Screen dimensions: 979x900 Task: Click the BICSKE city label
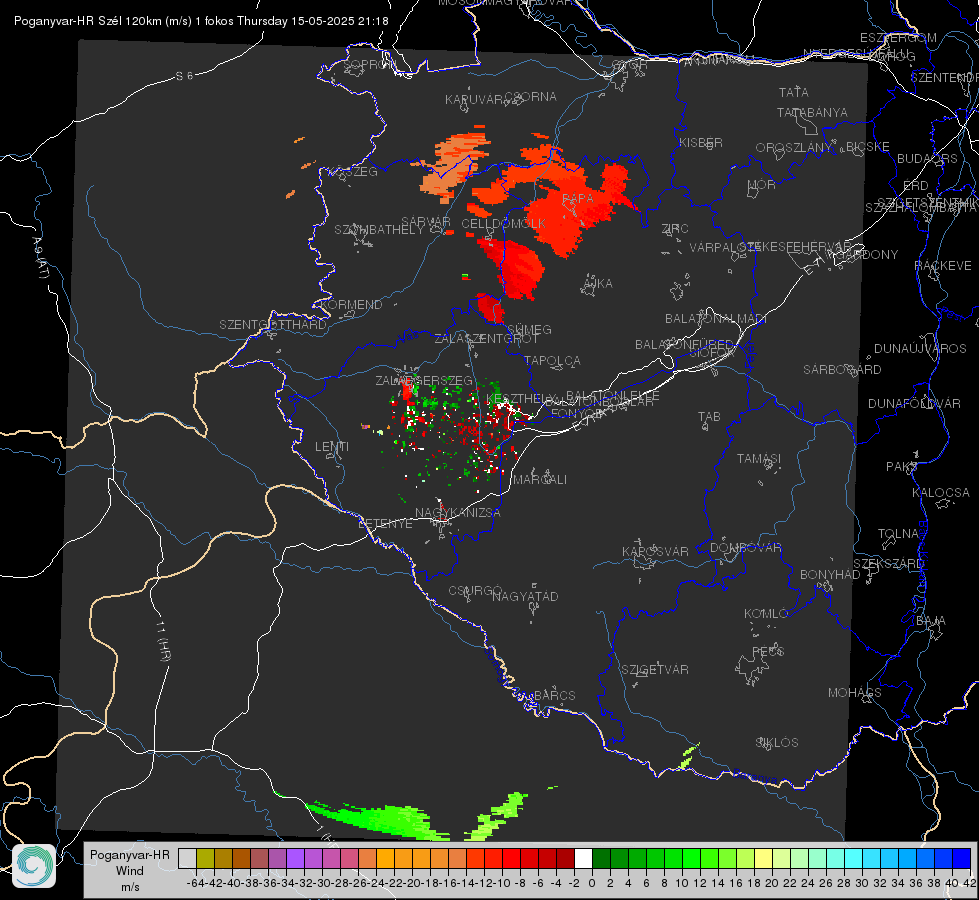pos(868,147)
